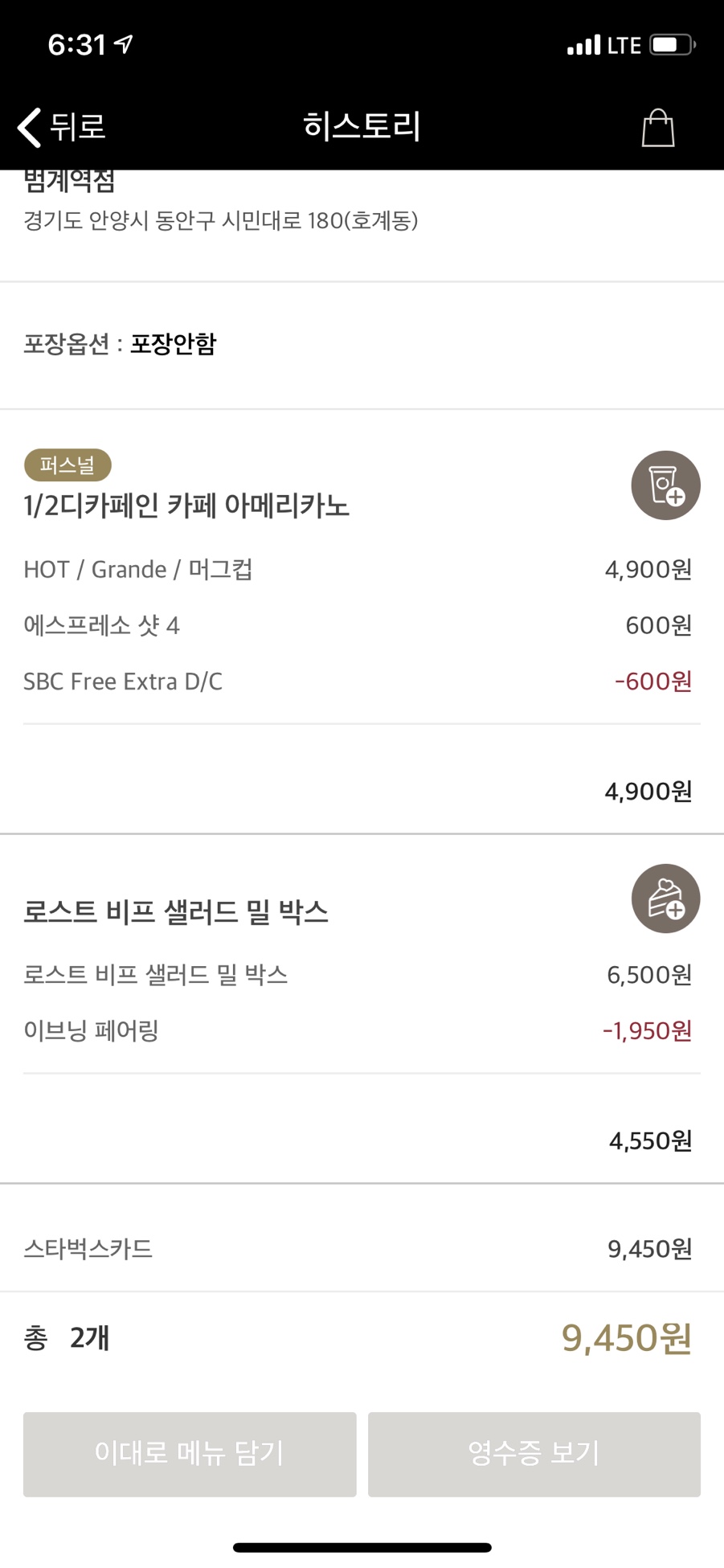Tap the back chevron arrow
This screenshot has height=1568, width=724.
point(30,127)
